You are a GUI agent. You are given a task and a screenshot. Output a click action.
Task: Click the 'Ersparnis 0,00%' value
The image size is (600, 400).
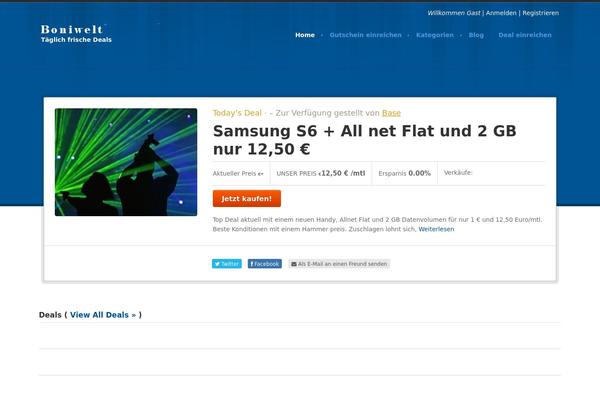click(404, 173)
